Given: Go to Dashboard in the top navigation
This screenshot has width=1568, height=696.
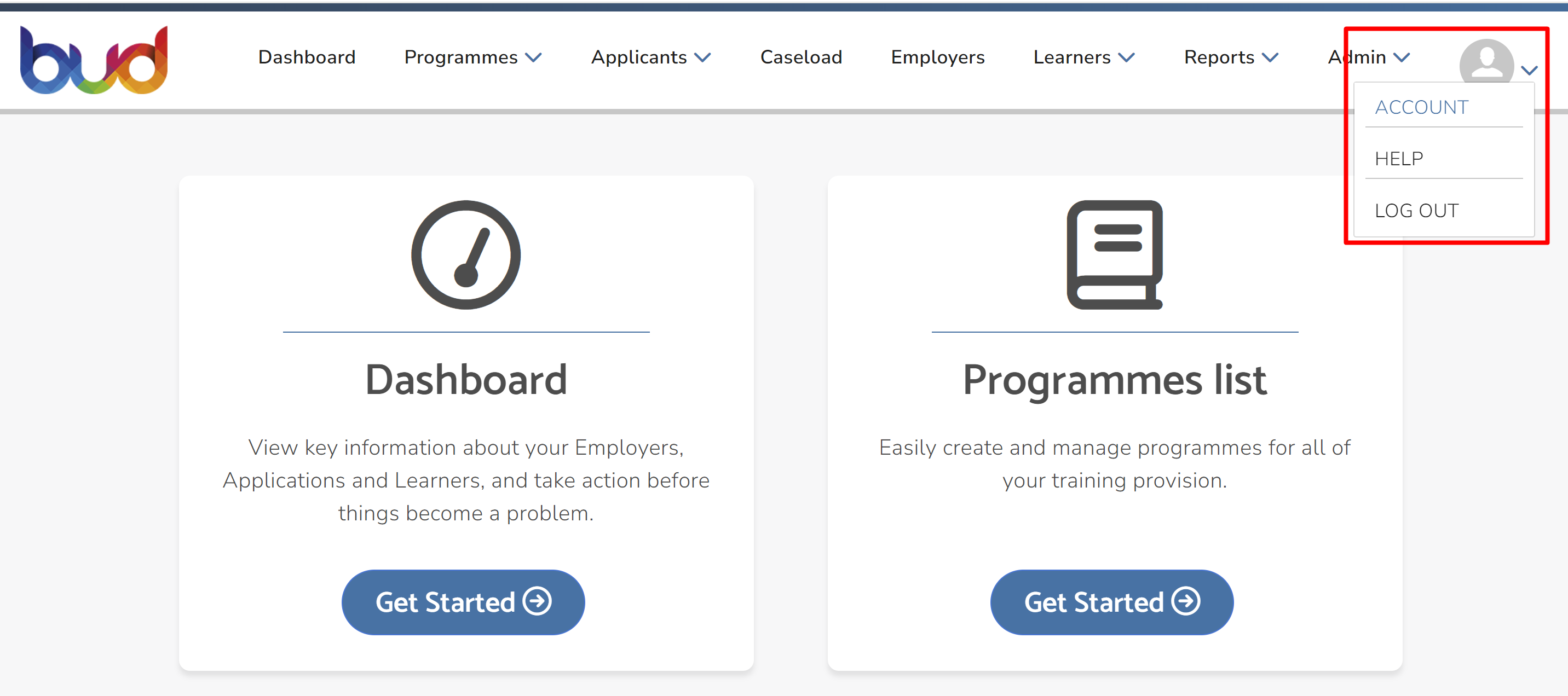Looking at the screenshot, I should point(307,57).
